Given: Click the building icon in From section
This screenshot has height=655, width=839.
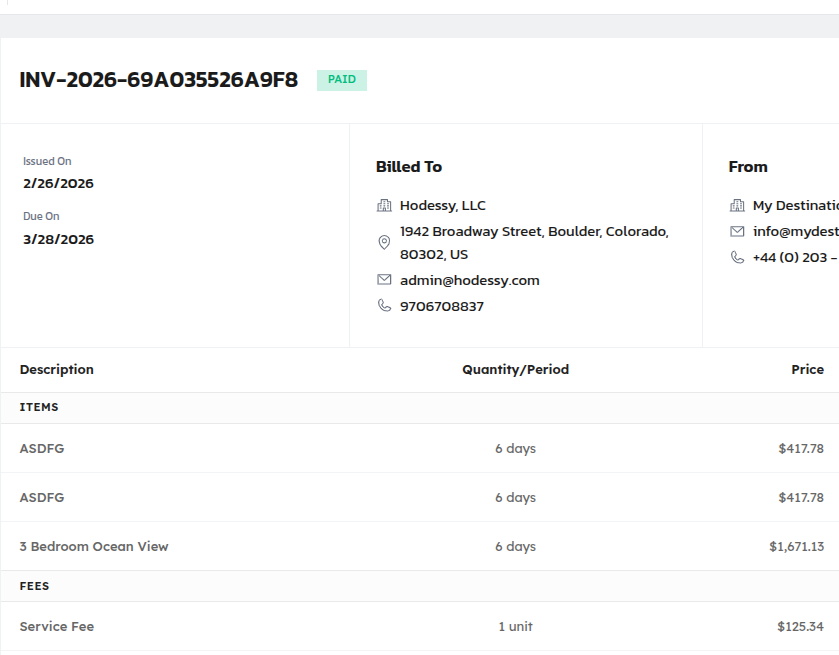Looking at the screenshot, I should [737, 206].
